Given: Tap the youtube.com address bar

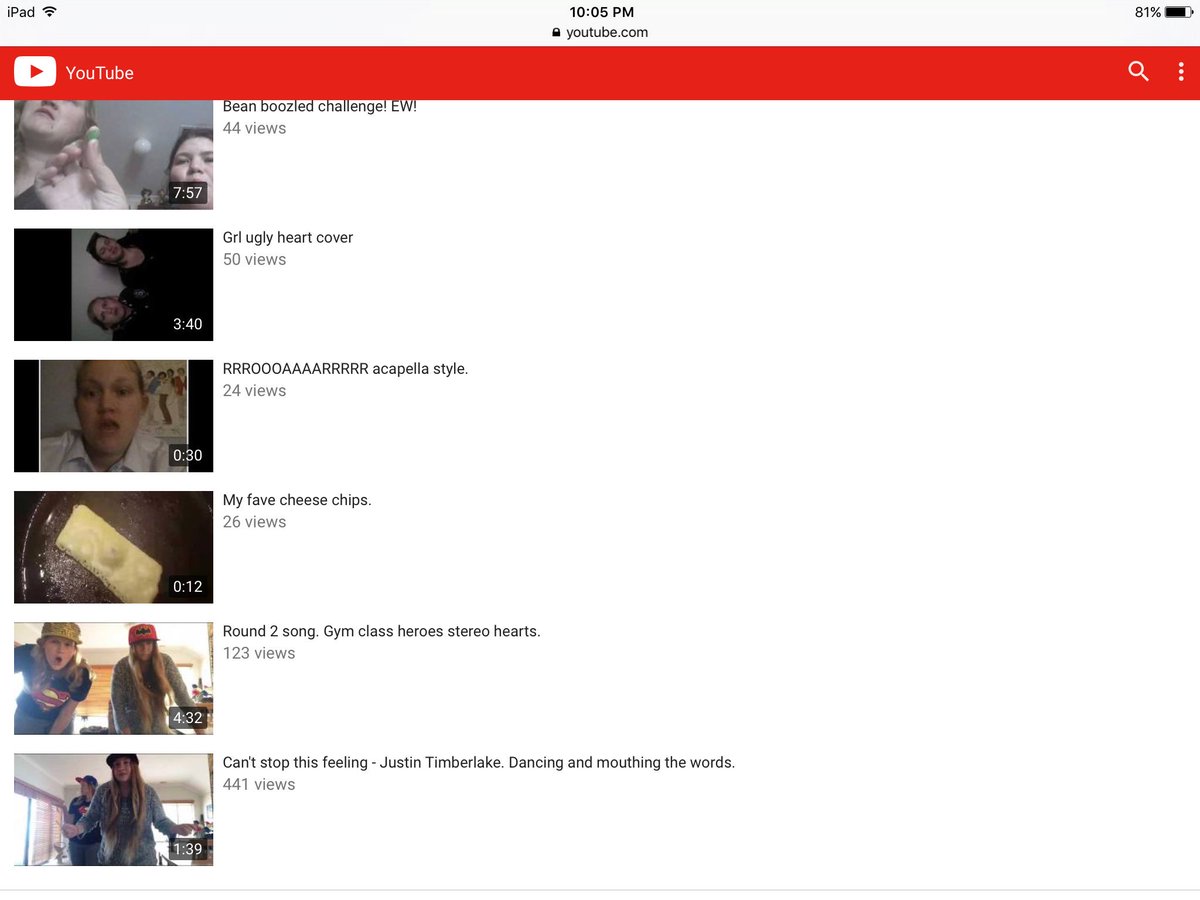Looking at the screenshot, I should tap(600, 32).
